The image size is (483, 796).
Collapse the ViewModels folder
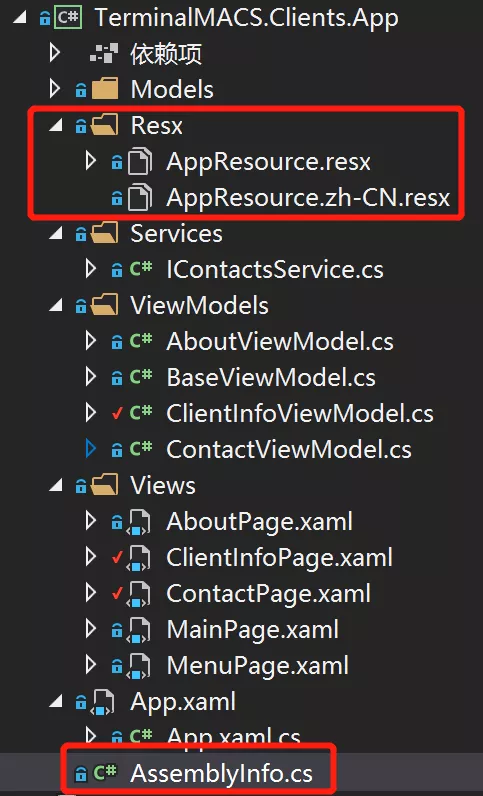(x=56, y=306)
